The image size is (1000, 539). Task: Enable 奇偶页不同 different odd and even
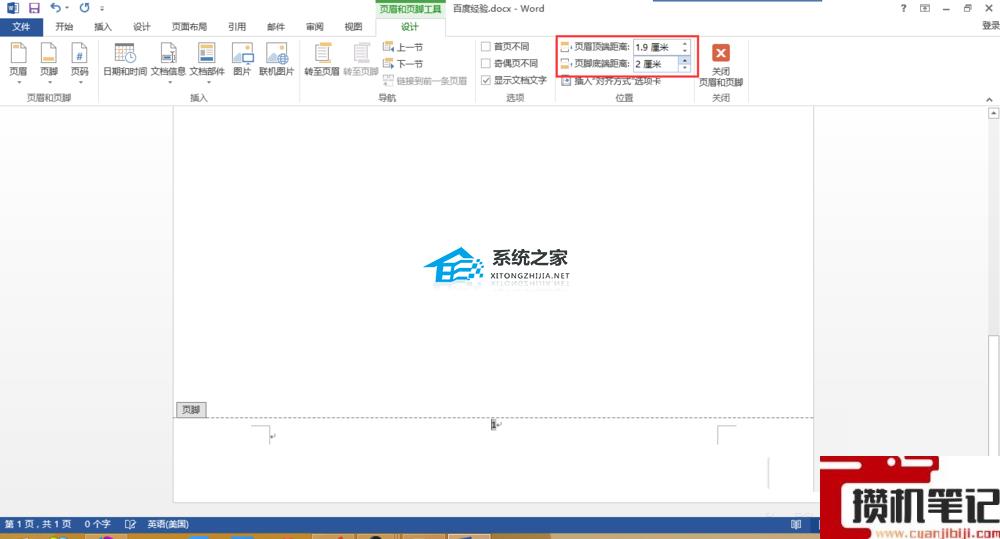coord(510,63)
